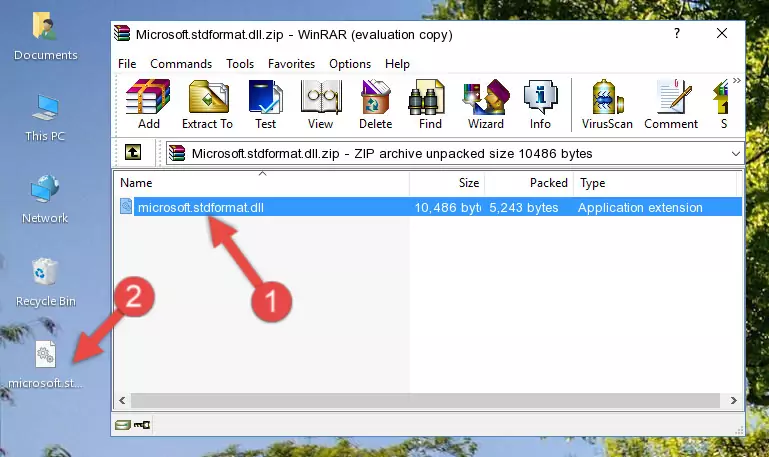
Task: Open the address path dropdown
Action: [736, 153]
